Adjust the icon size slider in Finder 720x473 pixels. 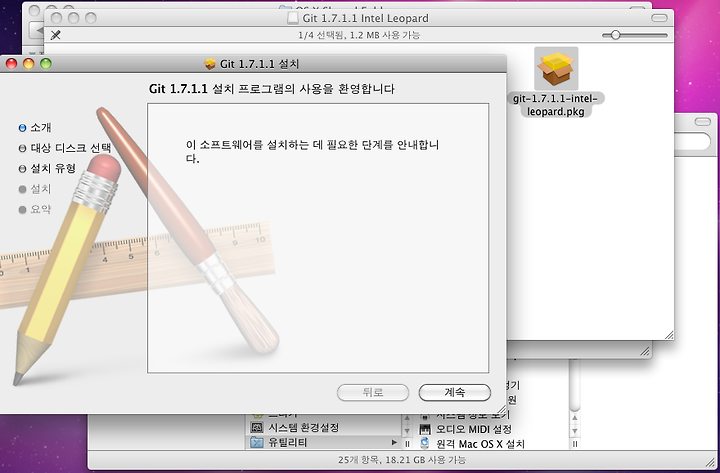pos(616,35)
